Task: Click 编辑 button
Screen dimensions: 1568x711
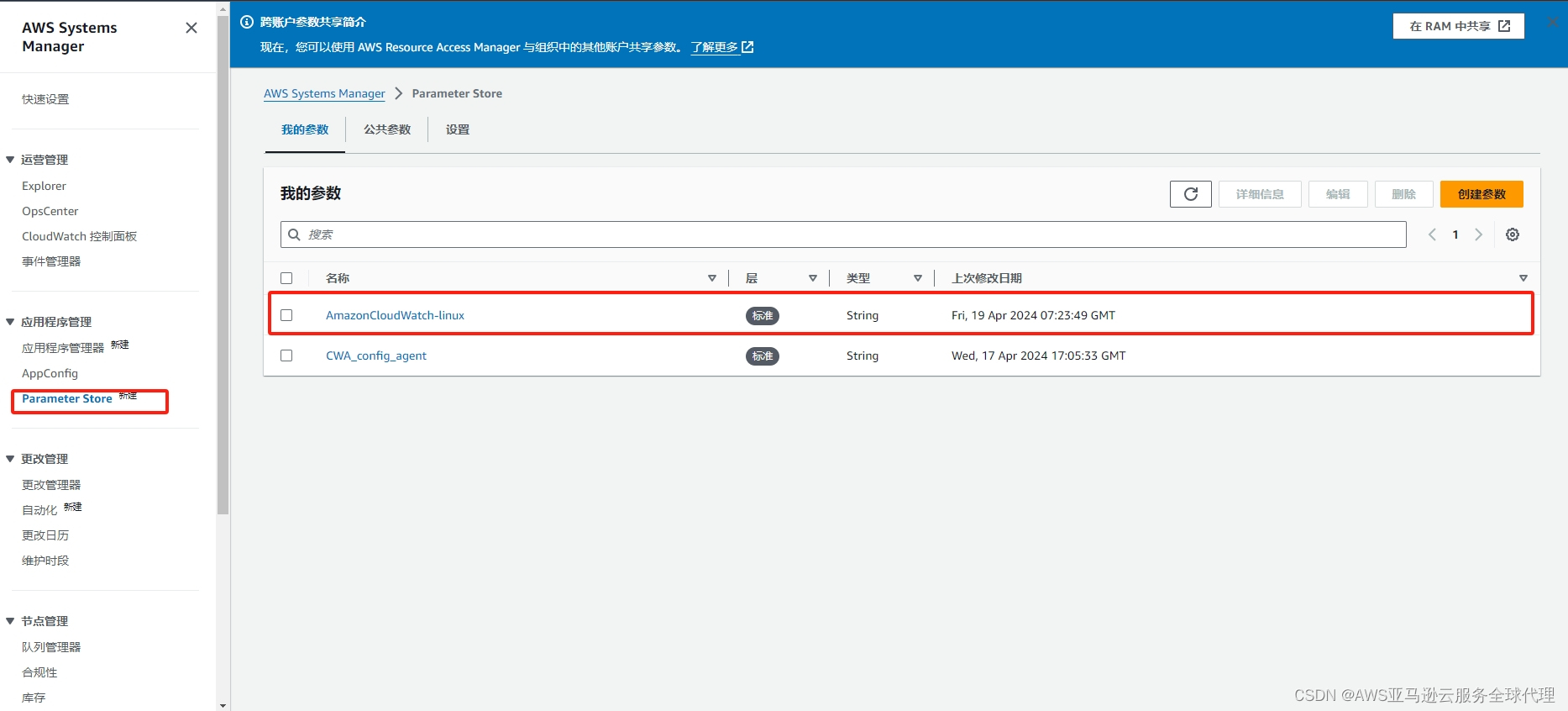Action: click(1338, 194)
